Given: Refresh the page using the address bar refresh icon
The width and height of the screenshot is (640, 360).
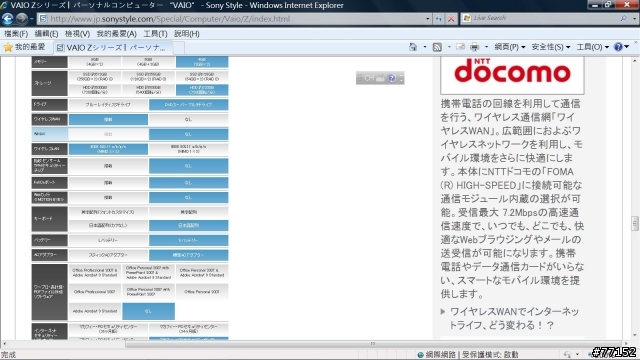Looking at the screenshot, I should [438, 19].
